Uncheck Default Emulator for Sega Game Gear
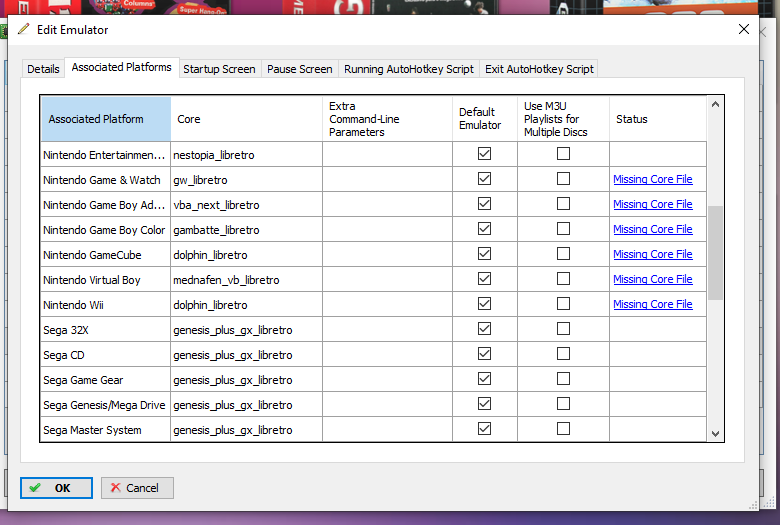The image size is (780, 525). pyautogui.click(x=485, y=379)
